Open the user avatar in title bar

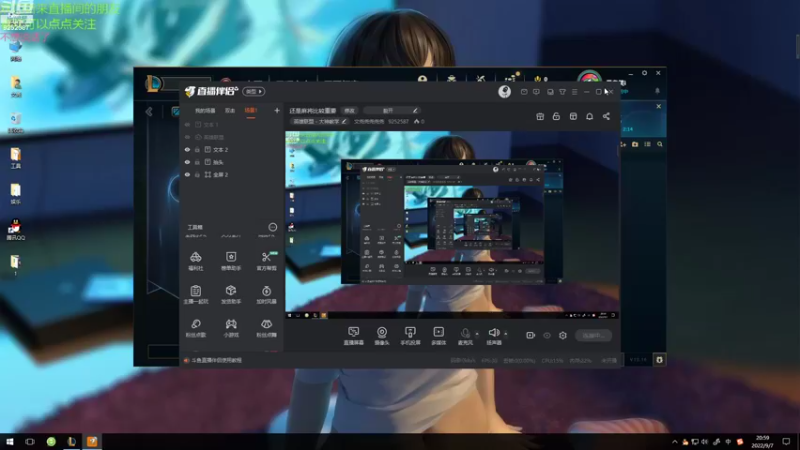[x=505, y=91]
